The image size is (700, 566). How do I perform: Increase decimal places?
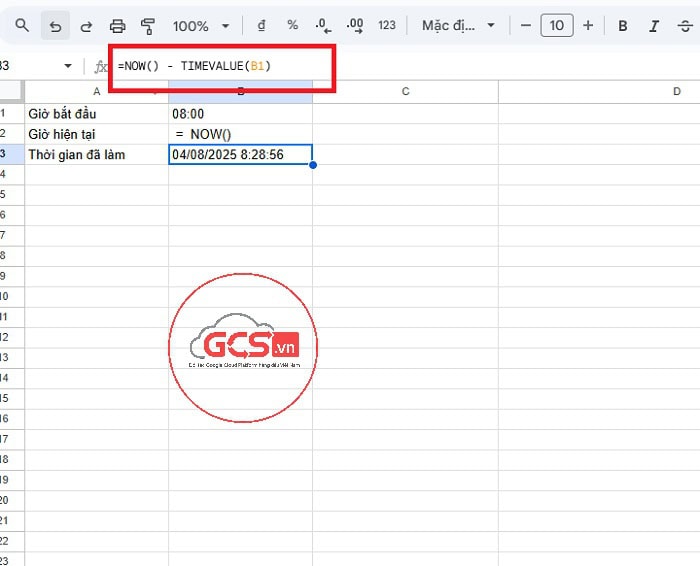354,25
